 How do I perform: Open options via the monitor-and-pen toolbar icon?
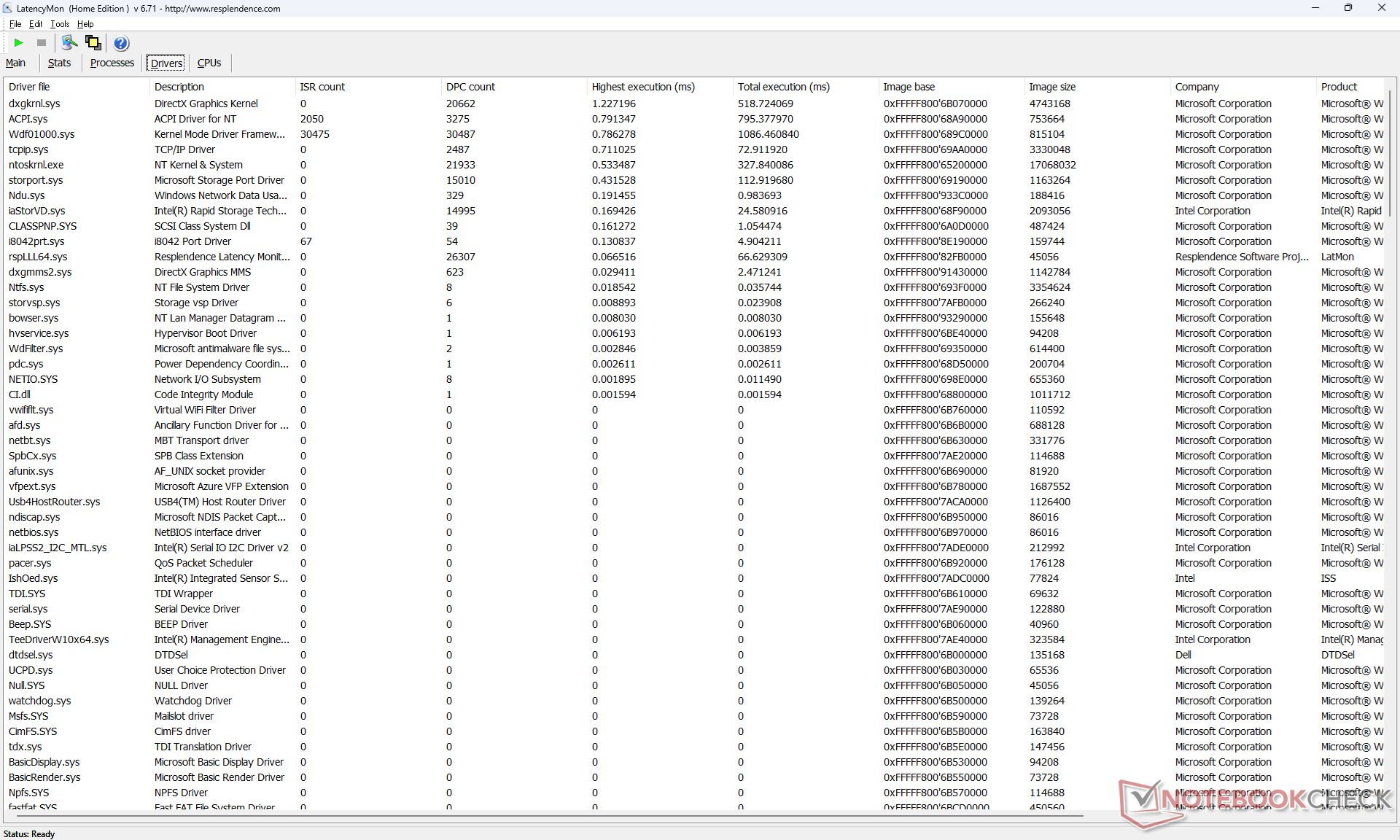pyautogui.click(x=69, y=43)
